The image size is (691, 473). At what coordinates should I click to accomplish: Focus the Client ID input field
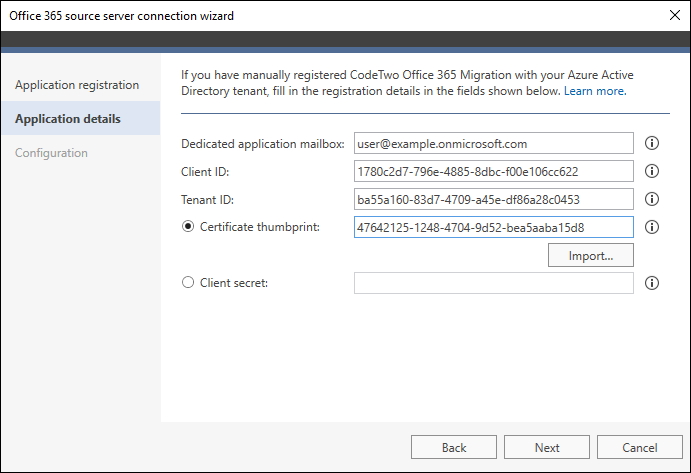point(494,171)
